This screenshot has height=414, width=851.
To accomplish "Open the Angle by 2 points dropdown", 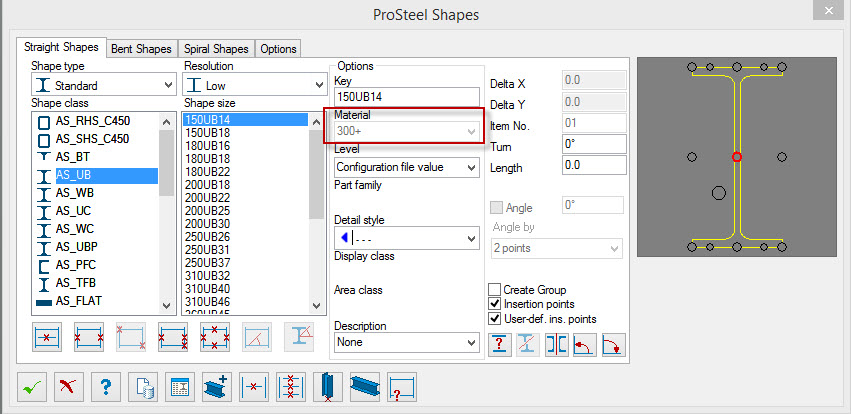I will 557,248.
